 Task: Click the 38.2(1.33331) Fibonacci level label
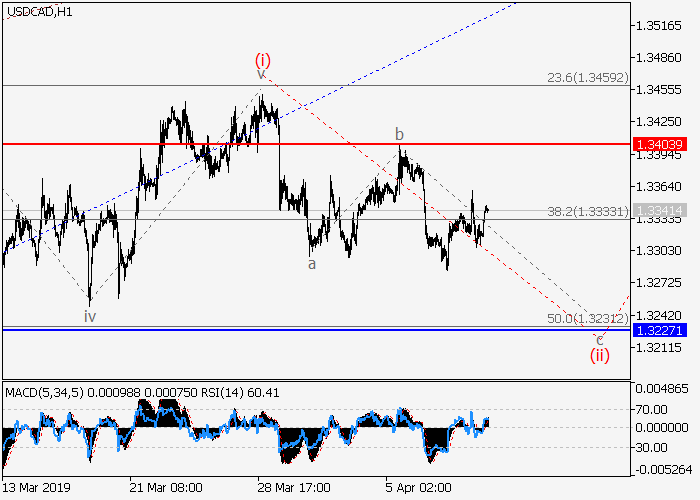coord(586,211)
